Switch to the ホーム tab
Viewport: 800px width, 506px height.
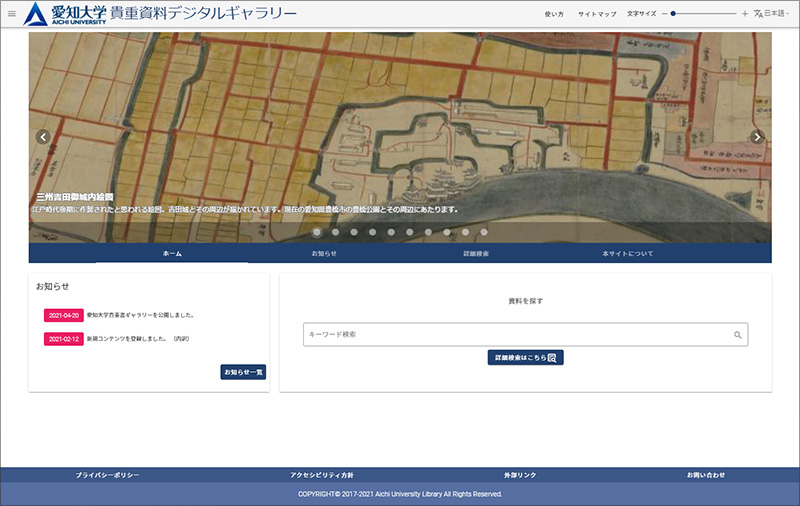[x=172, y=254]
